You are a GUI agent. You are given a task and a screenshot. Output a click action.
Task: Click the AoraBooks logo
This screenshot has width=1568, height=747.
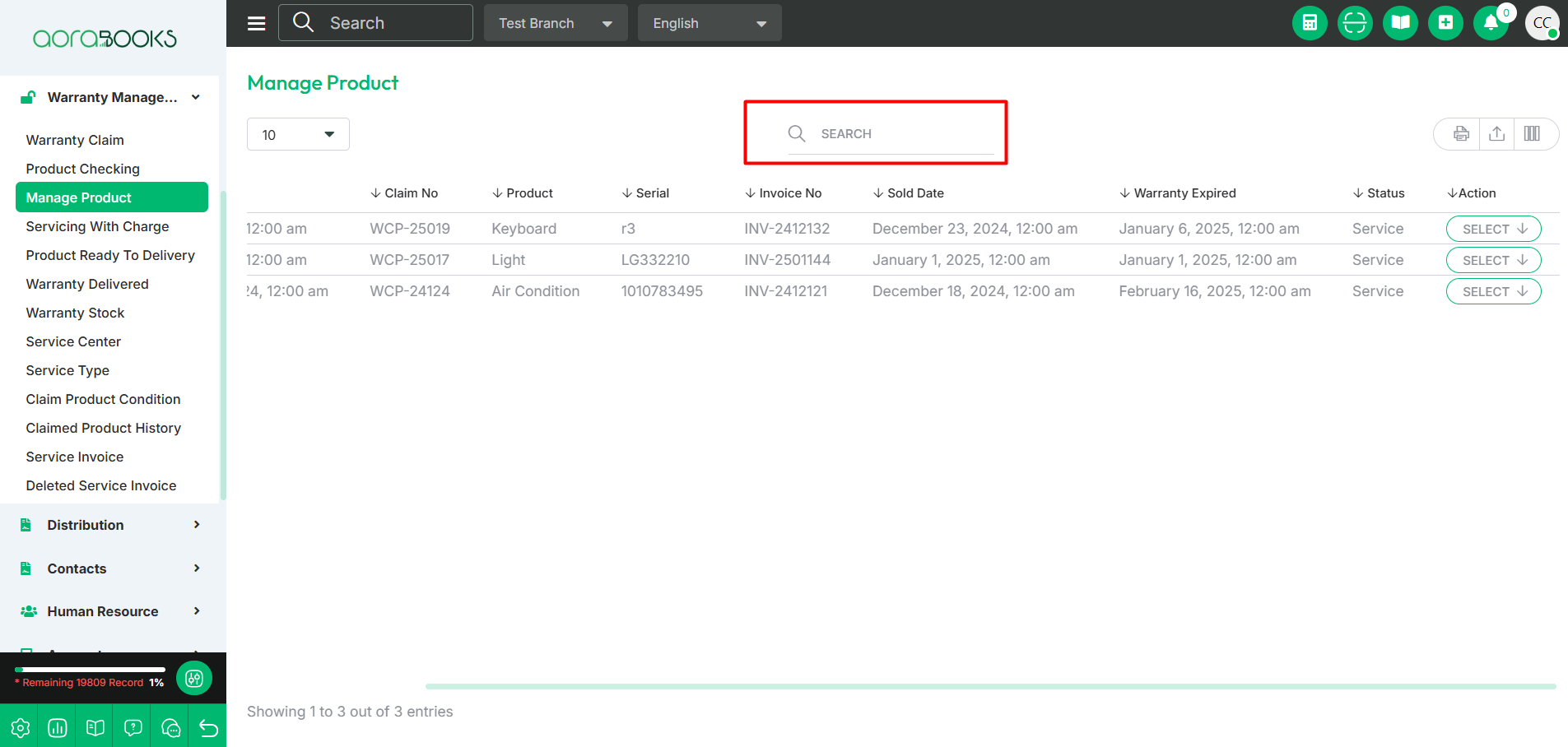point(105,39)
